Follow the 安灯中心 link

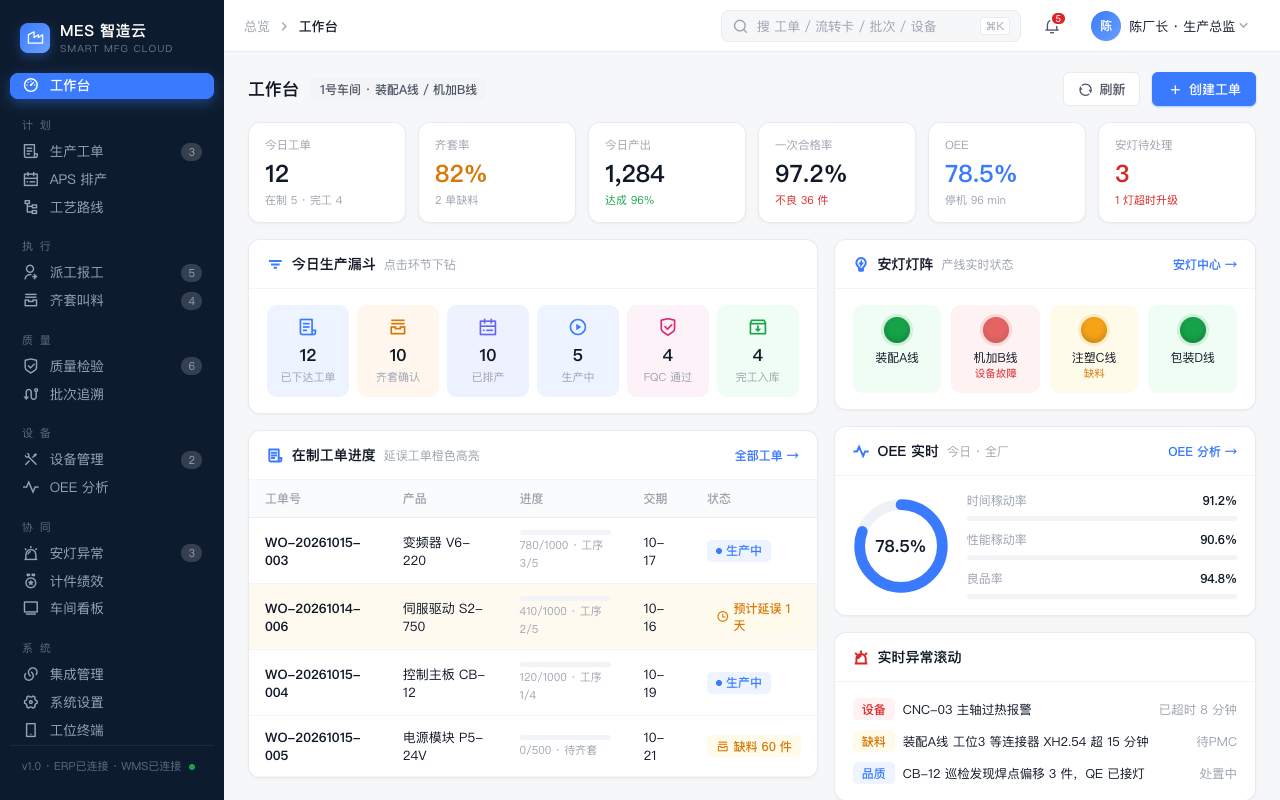pos(1205,265)
